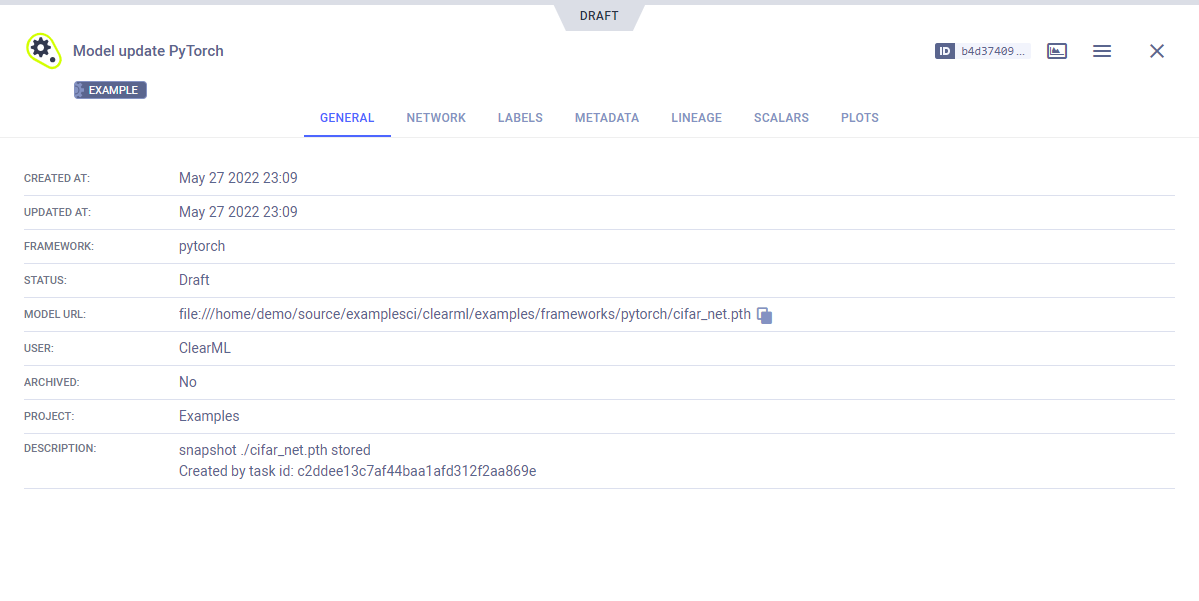
Task: Click the cifar_net.pth model URL path
Action: click(x=464, y=314)
